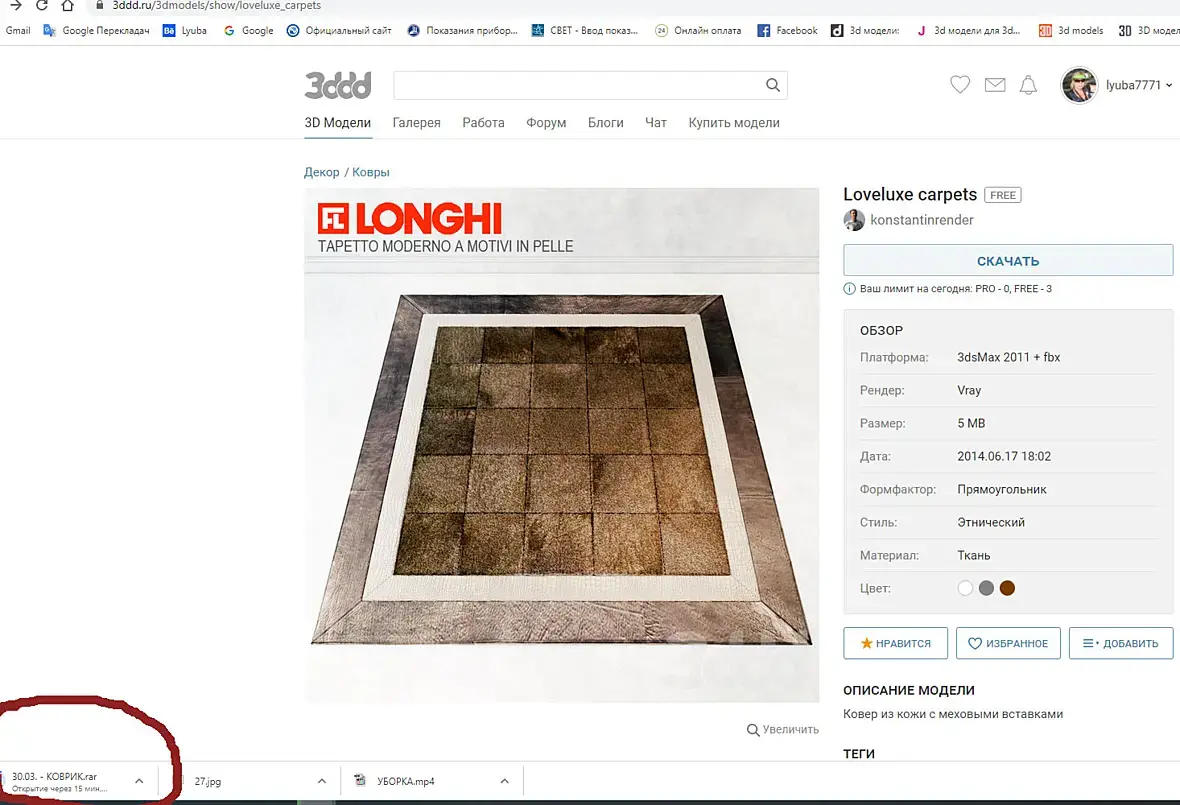Select the brown color swatch
Viewport: 1180px width, 805px height.
pyautogui.click(x=1008, y=588)
